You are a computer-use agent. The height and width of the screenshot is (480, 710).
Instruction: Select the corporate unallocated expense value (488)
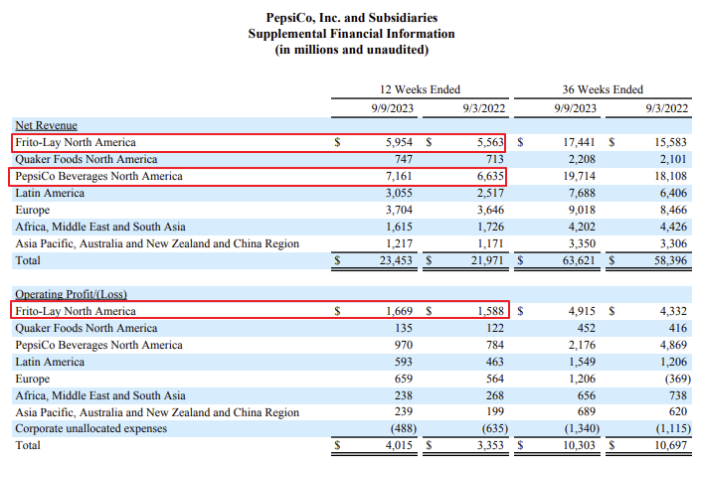[403, 428]
